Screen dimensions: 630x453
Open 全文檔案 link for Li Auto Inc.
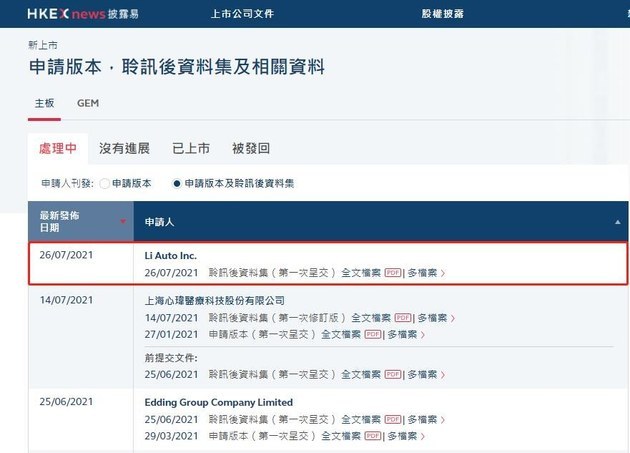[361, 273]
